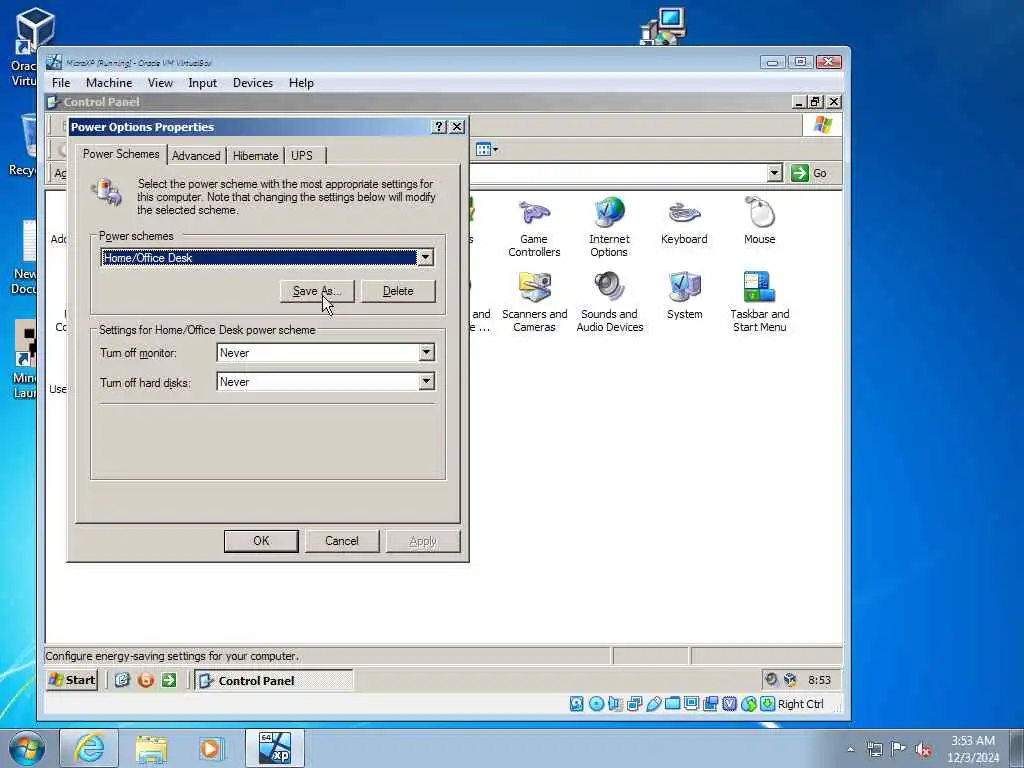This screenshot has width=1024, height=768.
Task: Open the VirtualBox Machine menu
Action: 109,83
